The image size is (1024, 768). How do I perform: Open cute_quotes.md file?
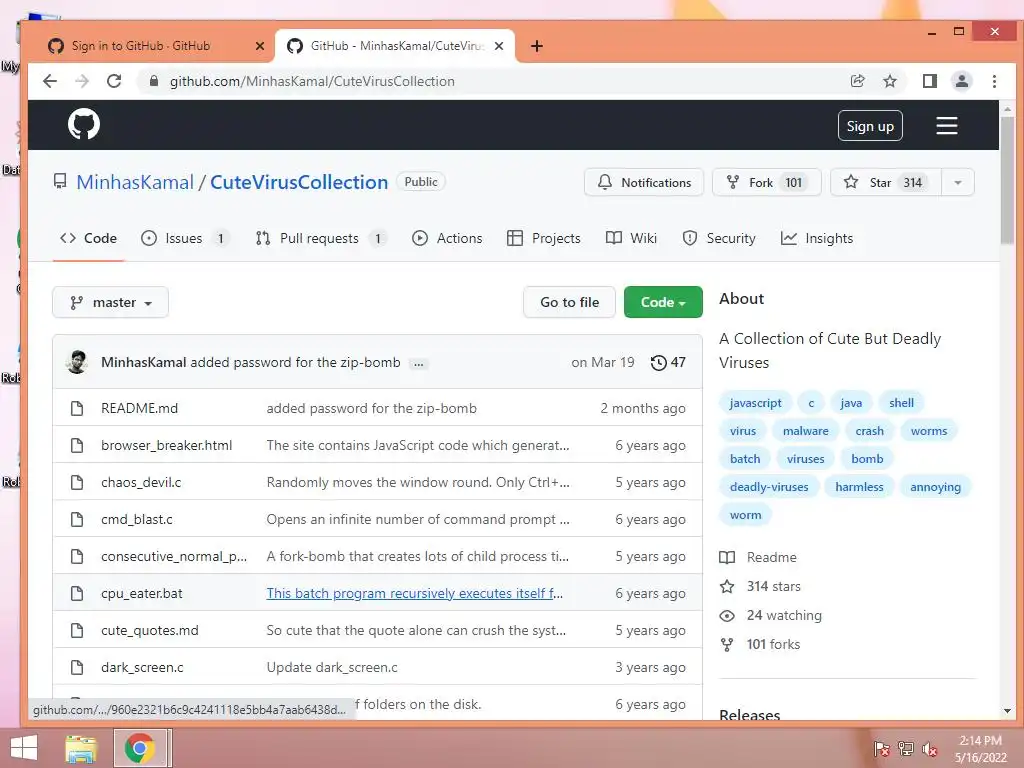pyautogui.click(x=150, y=630)
